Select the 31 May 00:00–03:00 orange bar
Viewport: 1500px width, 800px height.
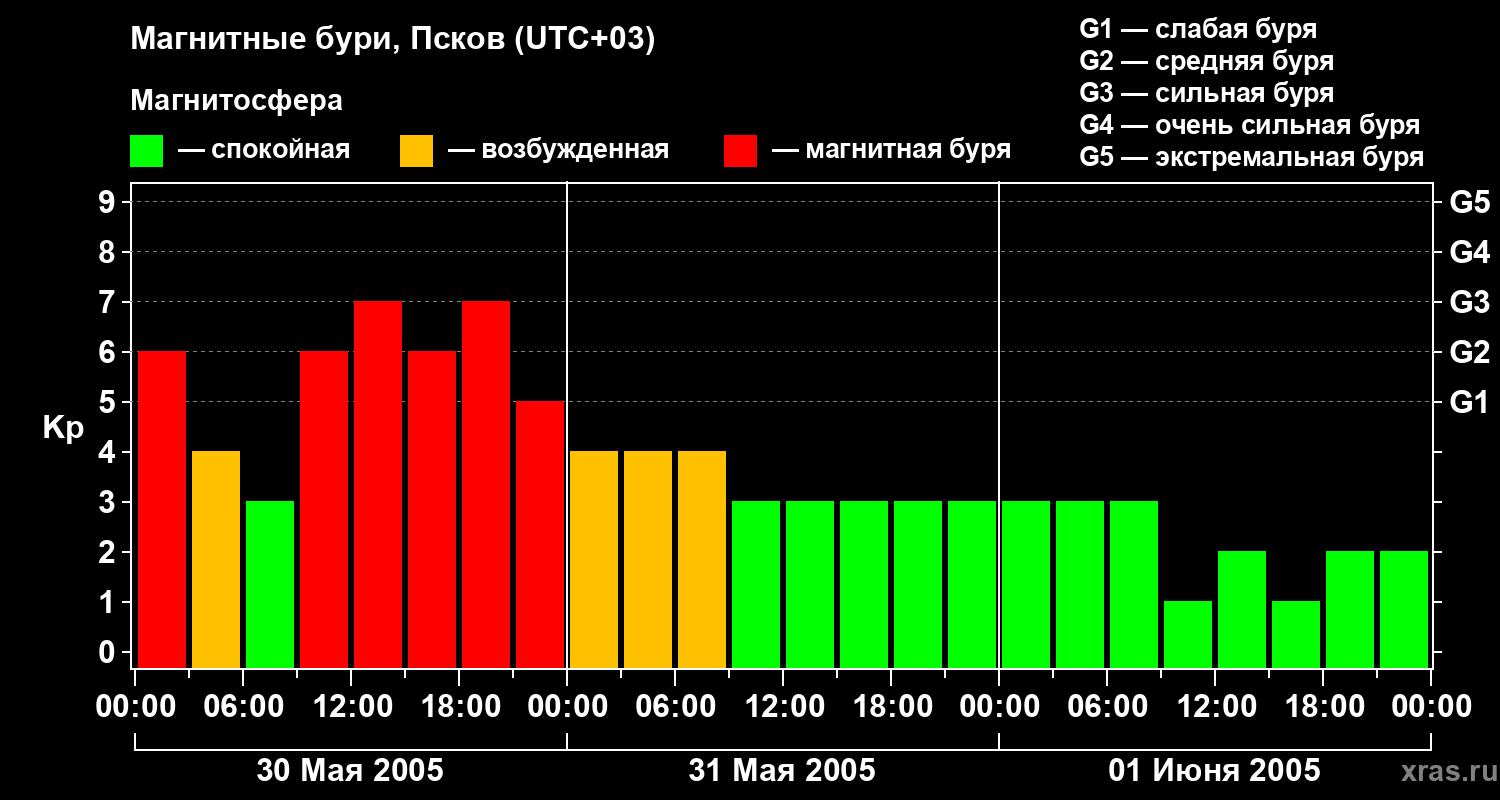(594, 559)
